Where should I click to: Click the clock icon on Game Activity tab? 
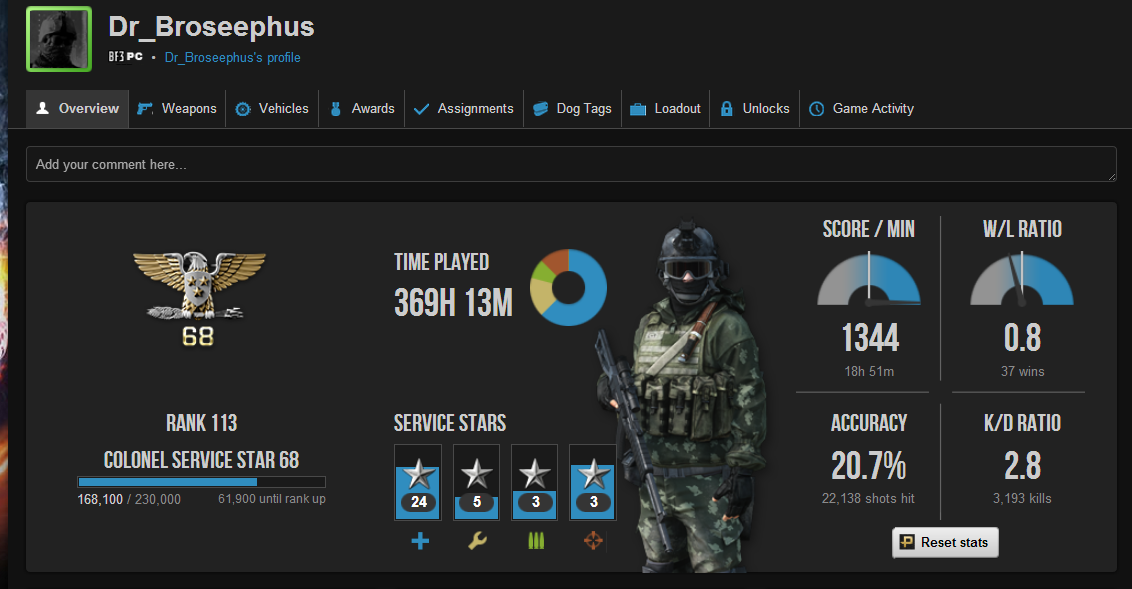[x=817, y=109]
